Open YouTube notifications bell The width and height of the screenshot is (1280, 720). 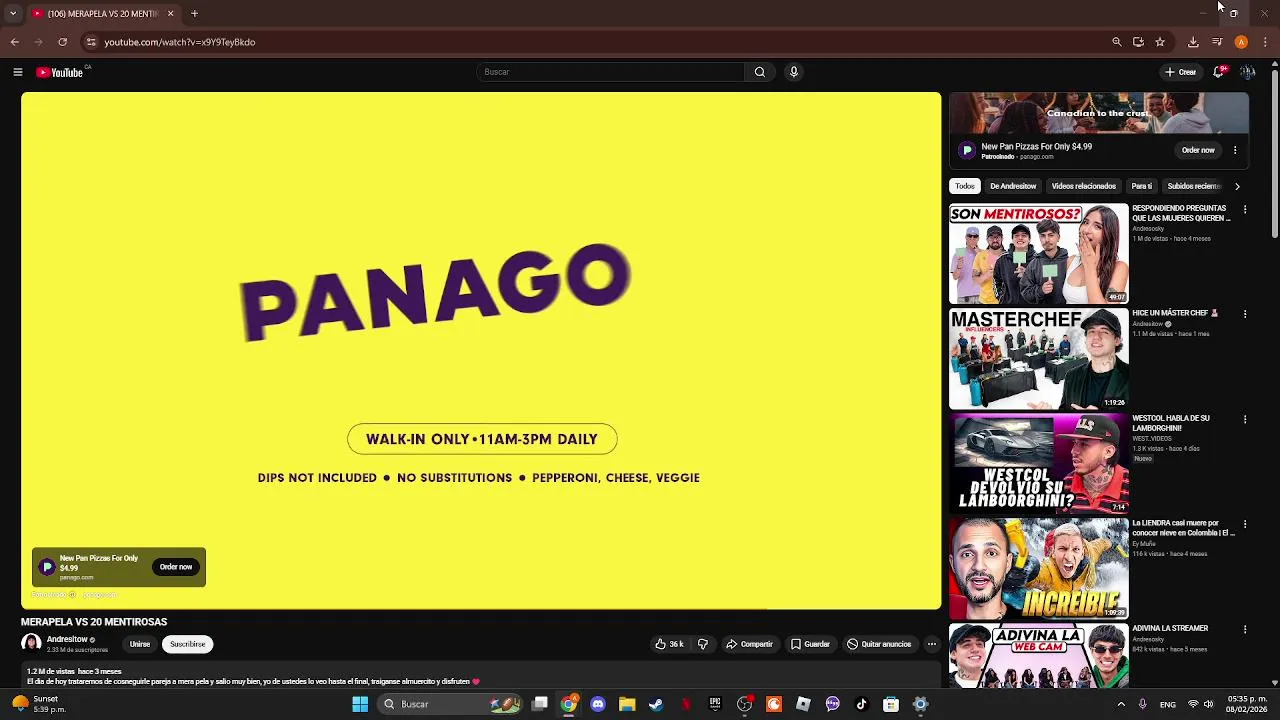pyautogui.click(x=1219, y=72)
